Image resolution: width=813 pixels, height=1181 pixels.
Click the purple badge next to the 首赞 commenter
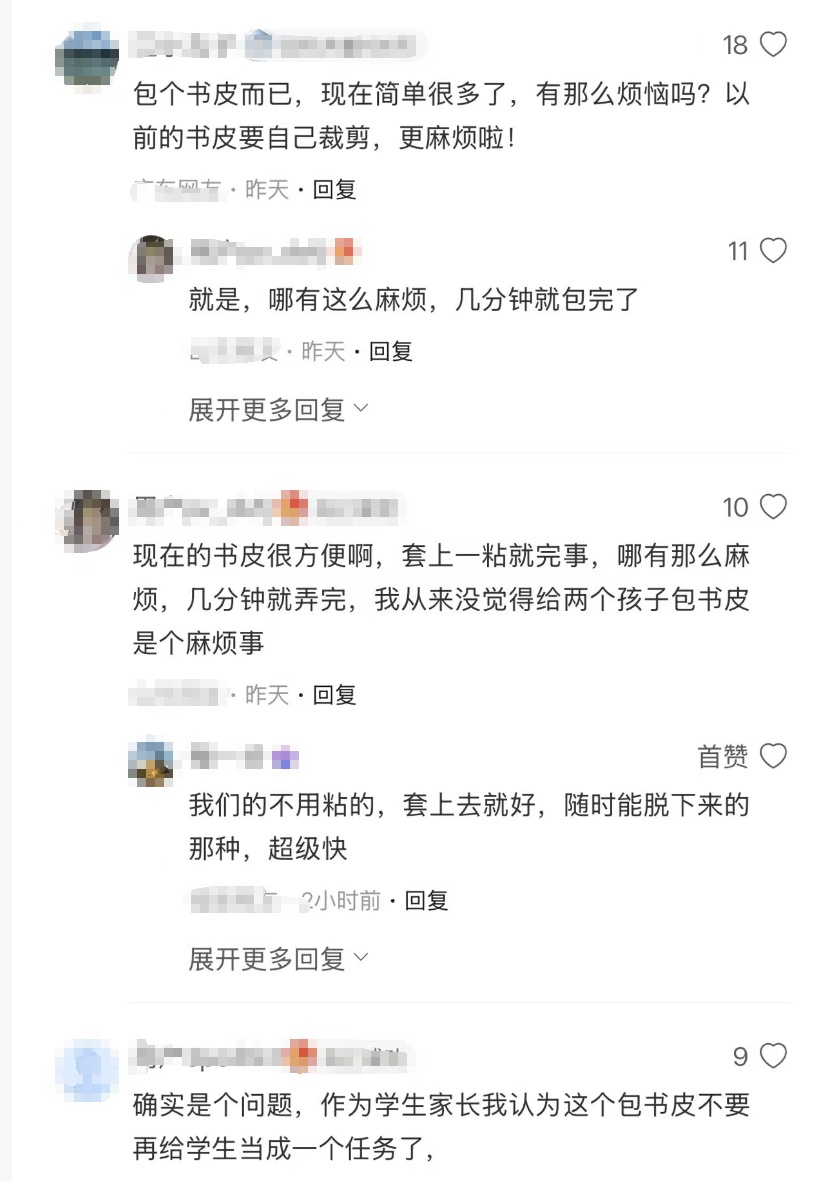tap(284, 758)
